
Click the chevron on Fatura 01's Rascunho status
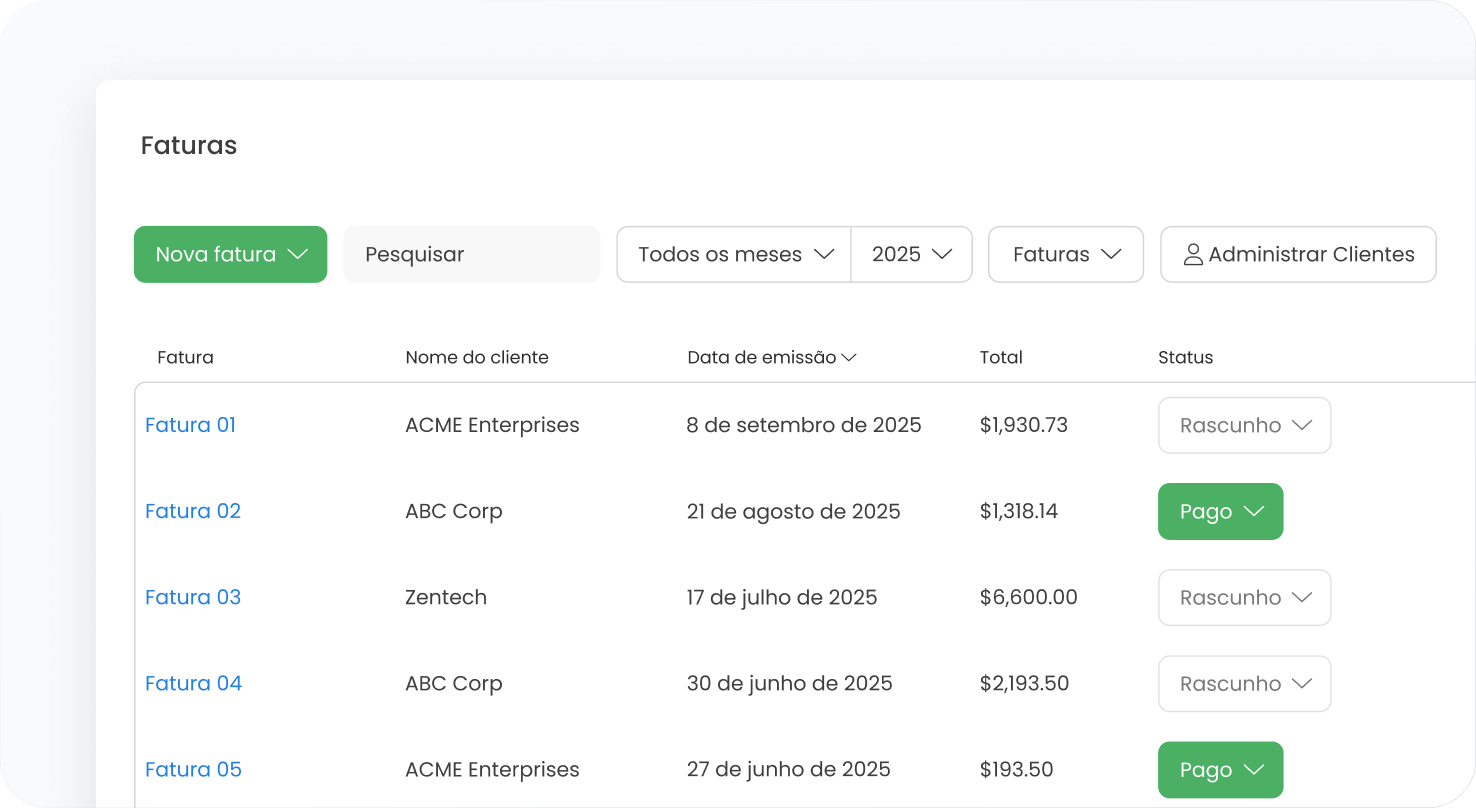[x=1305, y=425]
